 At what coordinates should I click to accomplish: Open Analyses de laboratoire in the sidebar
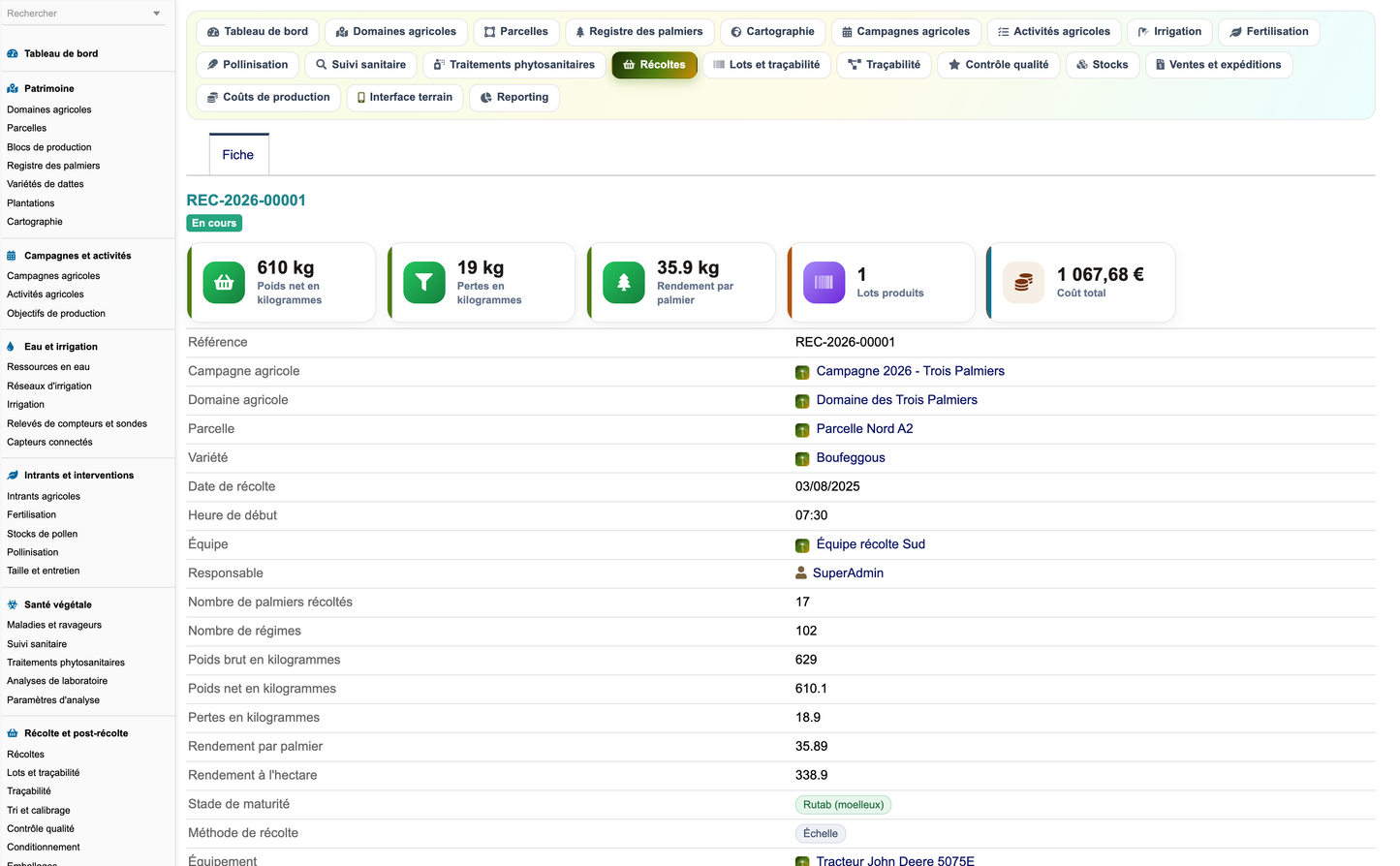pyautogui.click(x=57, y=681)
